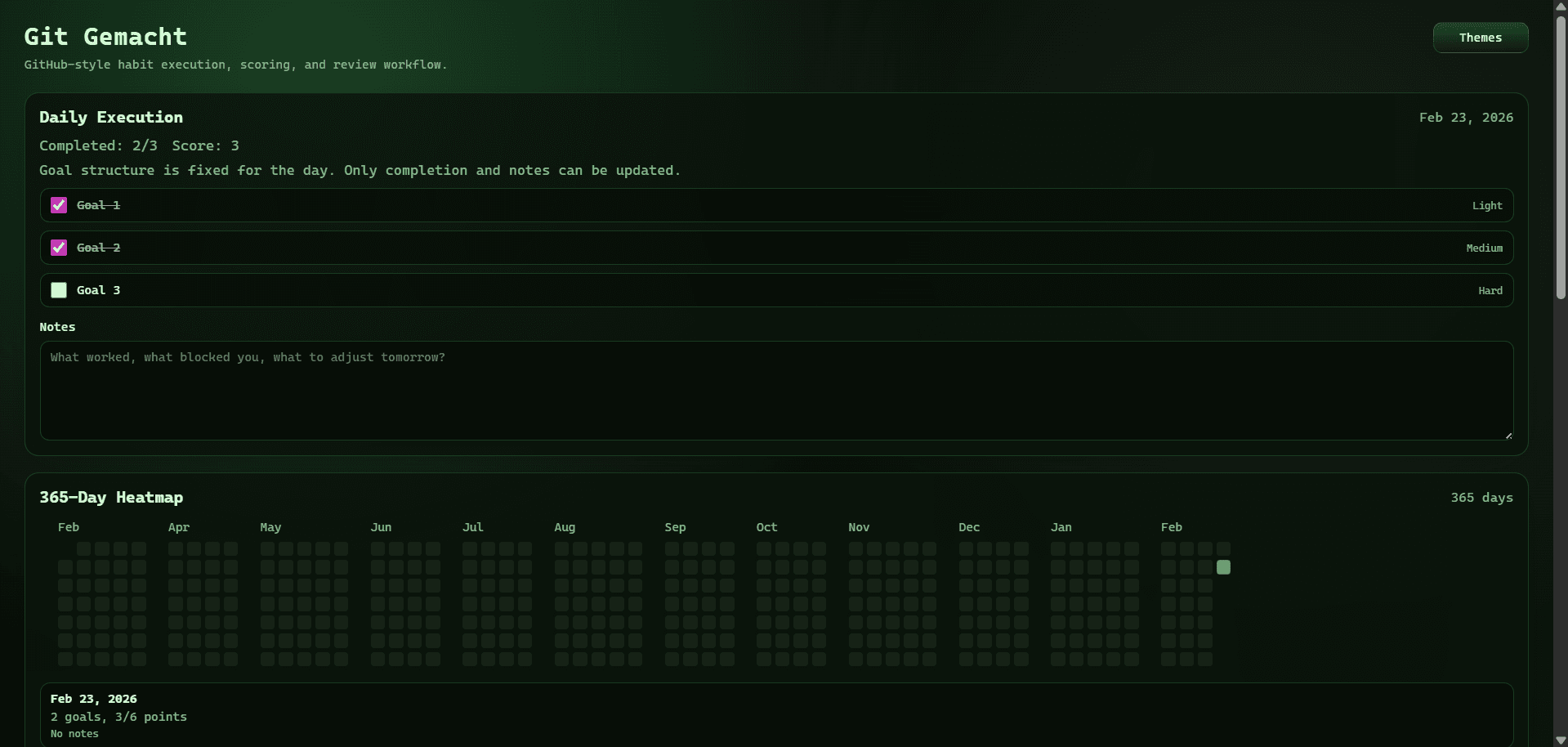This screenshot has height=747, width=1568.
Task: Select the Hard difficulty badge on Goal 3
Action: click(x=1489, y=290)
